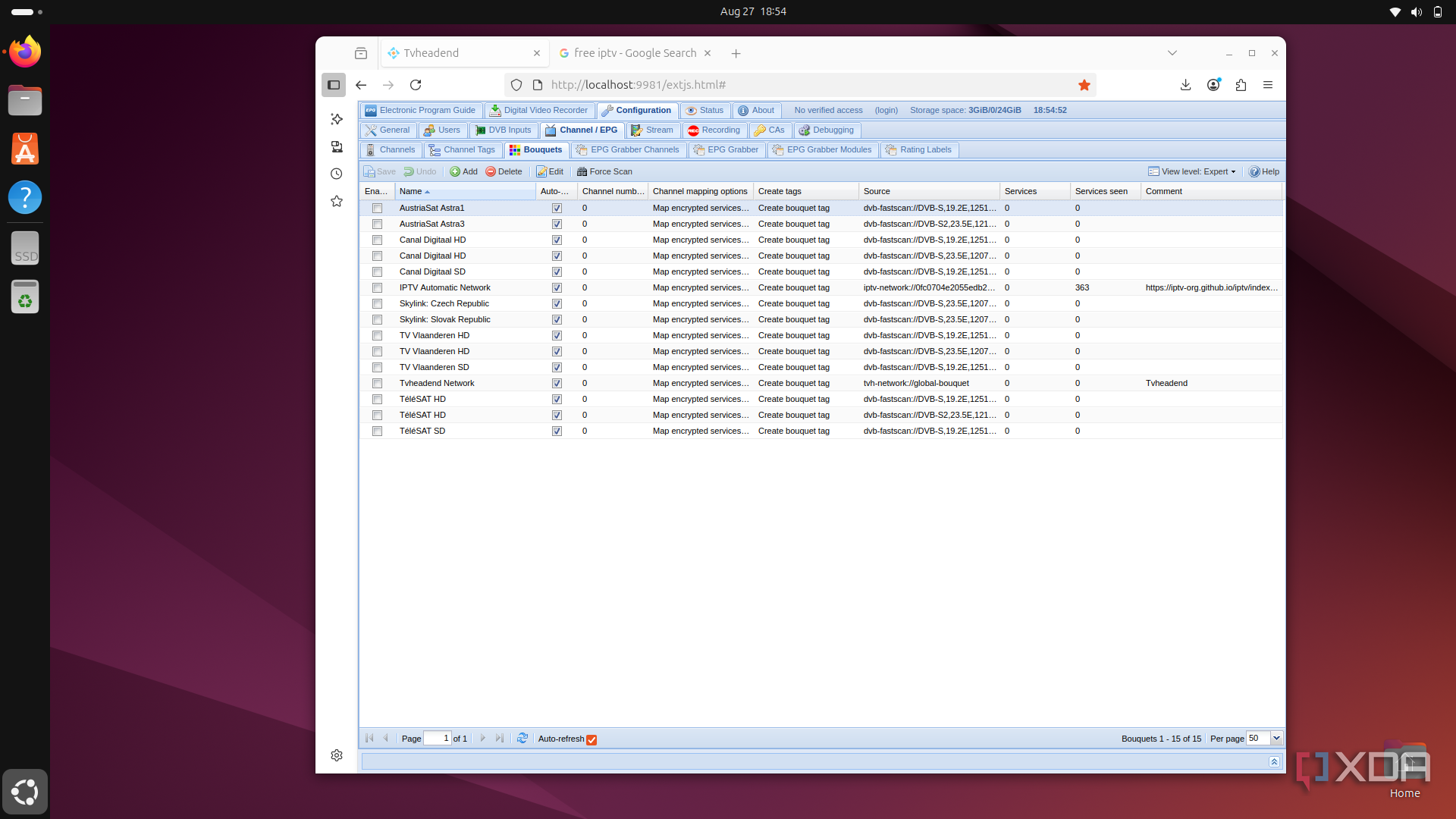The height and width of the screenshot is (819, 1456).
Task: Click the page number input field
Action: coord(438,739)
